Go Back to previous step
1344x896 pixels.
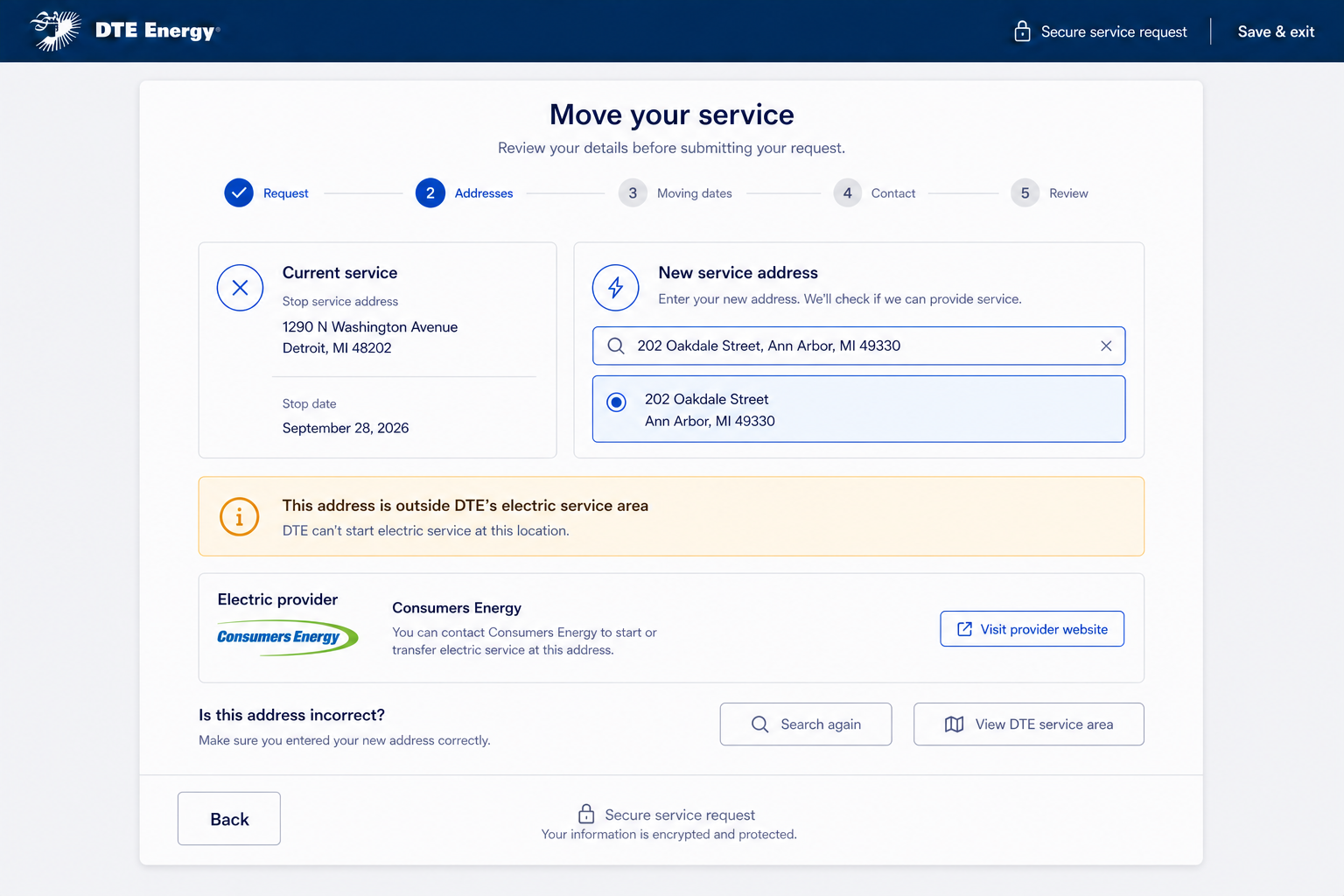point(229,819)
